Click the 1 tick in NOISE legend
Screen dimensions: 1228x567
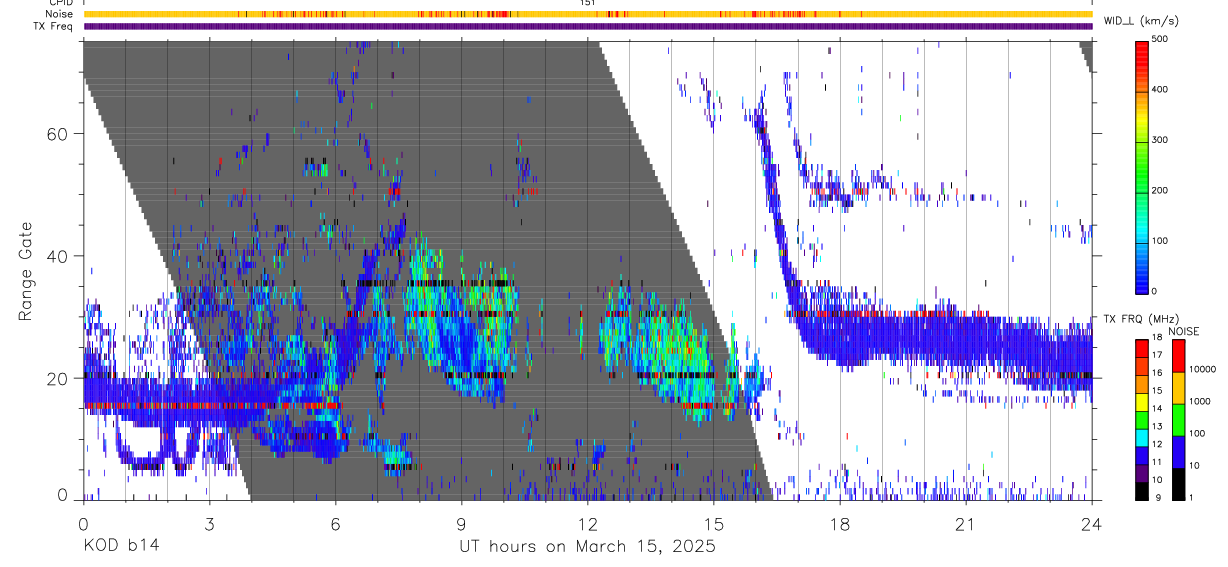point(1191,497)
